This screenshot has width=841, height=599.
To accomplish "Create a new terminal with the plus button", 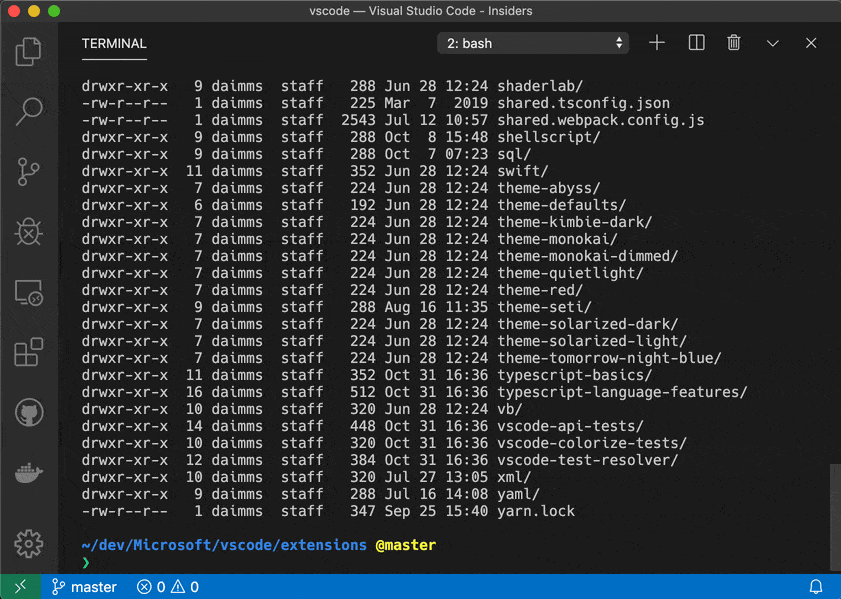I will tap(657, 43).
